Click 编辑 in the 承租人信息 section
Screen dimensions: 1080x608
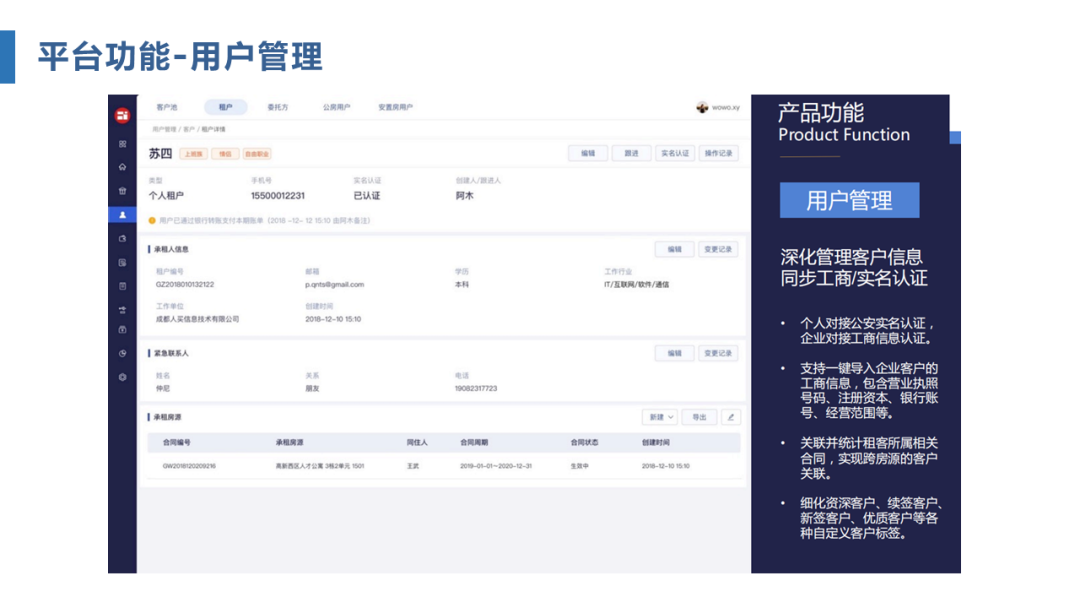(674, 249)
